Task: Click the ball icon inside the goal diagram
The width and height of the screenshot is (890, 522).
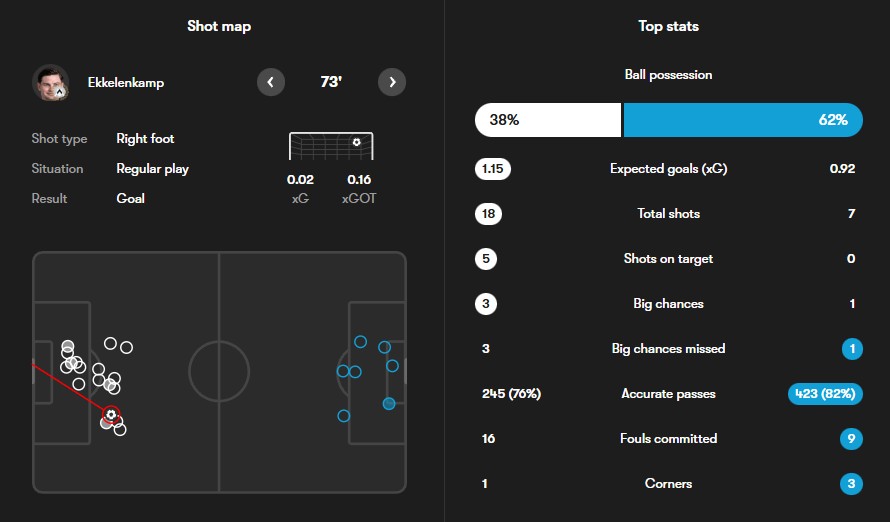Action: (357, 142)
